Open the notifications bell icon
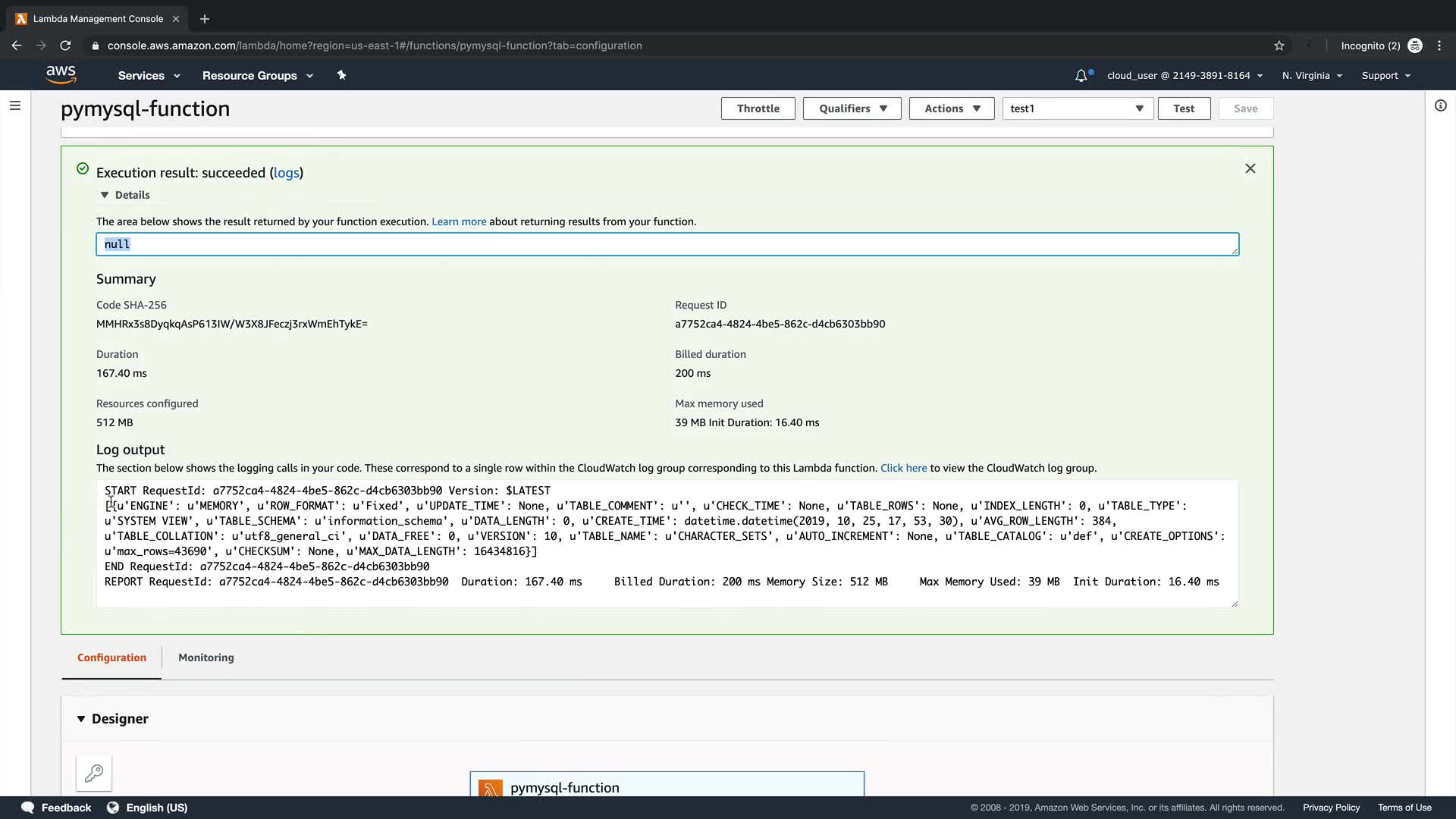 (1081, 75)
